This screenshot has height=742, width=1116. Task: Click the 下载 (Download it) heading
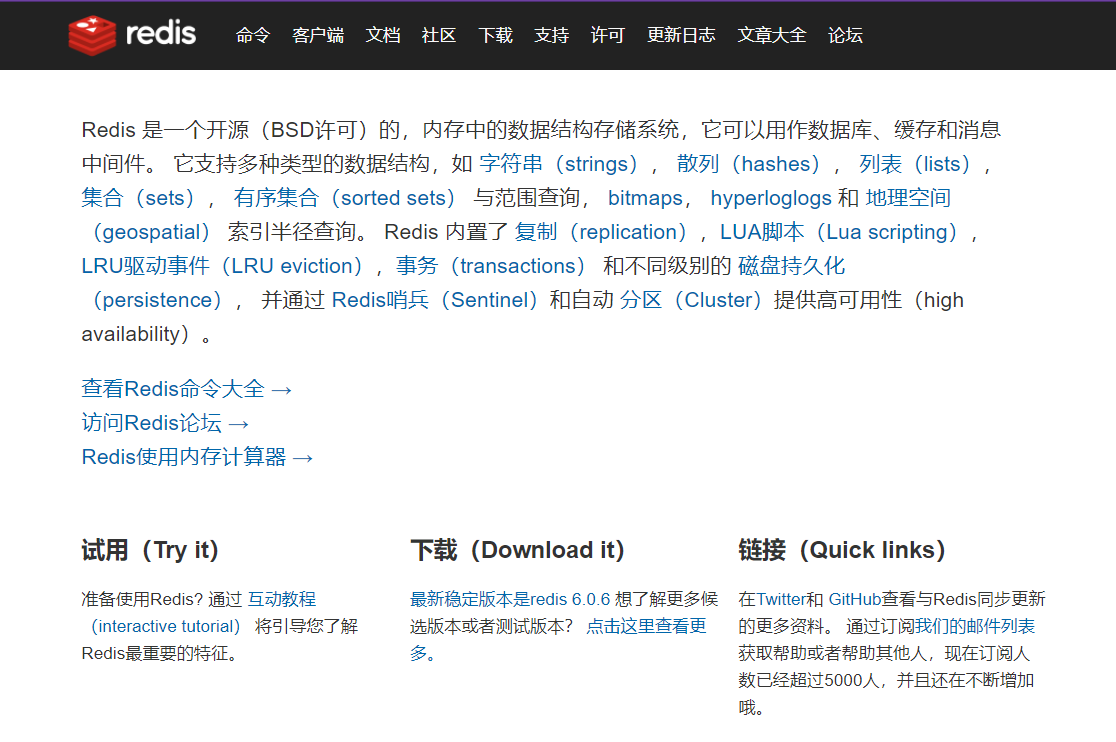[517, 551]
